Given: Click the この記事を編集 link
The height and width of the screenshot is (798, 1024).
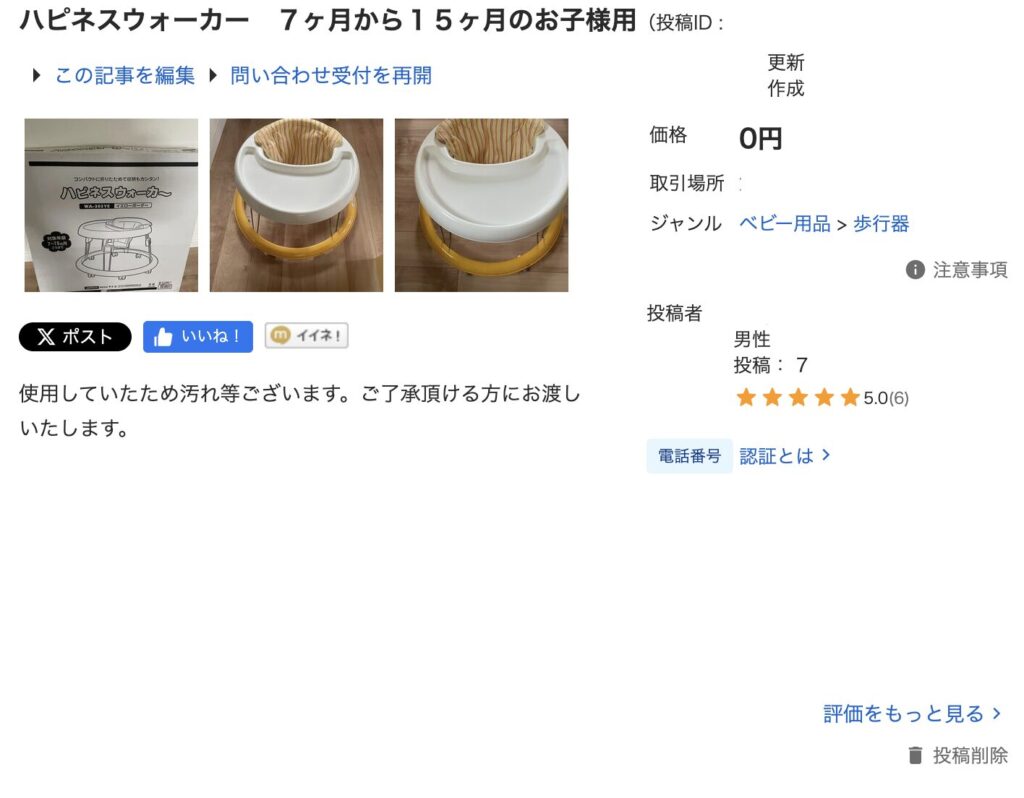Looking at the screenshot, I should click(x=125, y=76).
